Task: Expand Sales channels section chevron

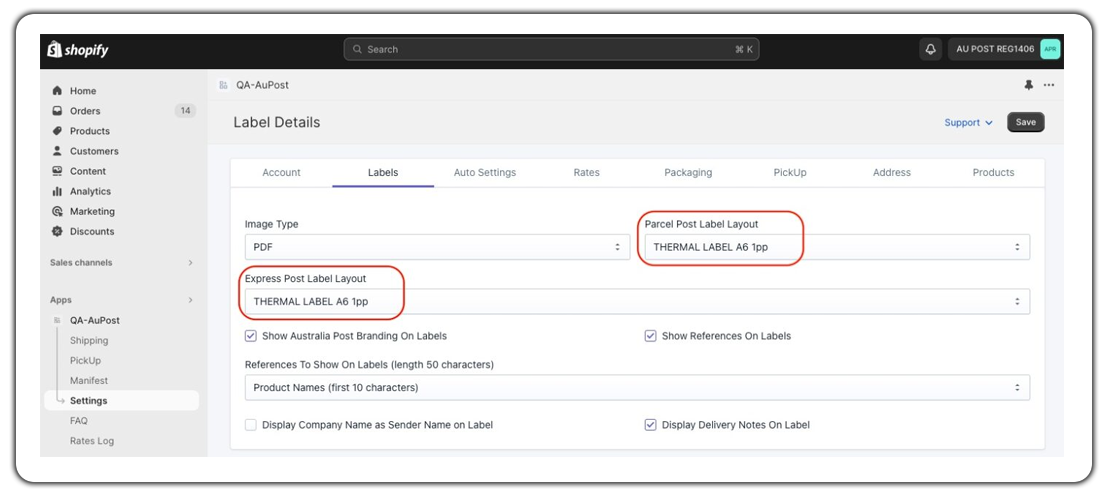Action: coord(190,262)
